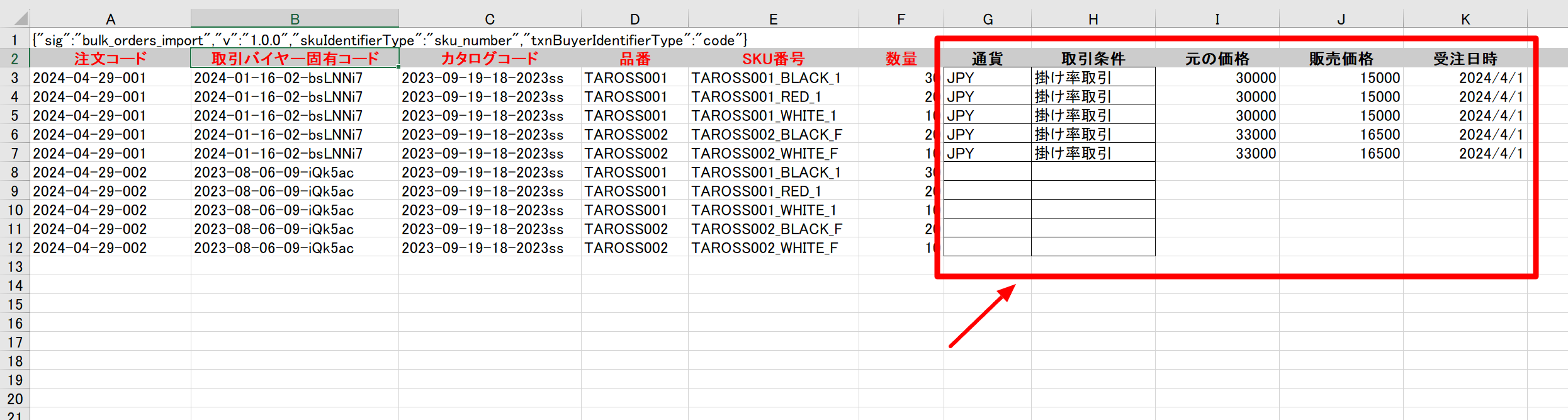1568x420 pixels.
Task: Select TAROSS002_WHITE_F in row 12
Action: (773, 248)
